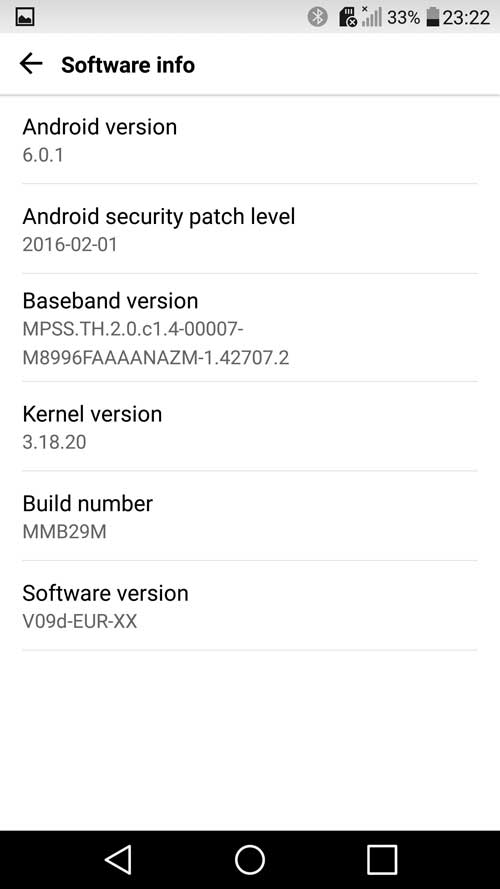Tap the Software version row
Image resolution: width=500 pixels, height=889 pixels.
[250, 606]
